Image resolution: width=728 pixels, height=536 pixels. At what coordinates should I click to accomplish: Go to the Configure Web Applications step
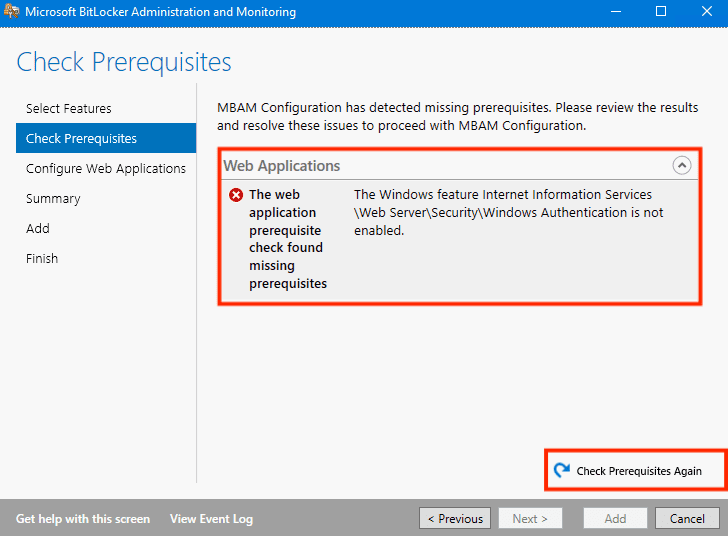click(x=106, y=168)
